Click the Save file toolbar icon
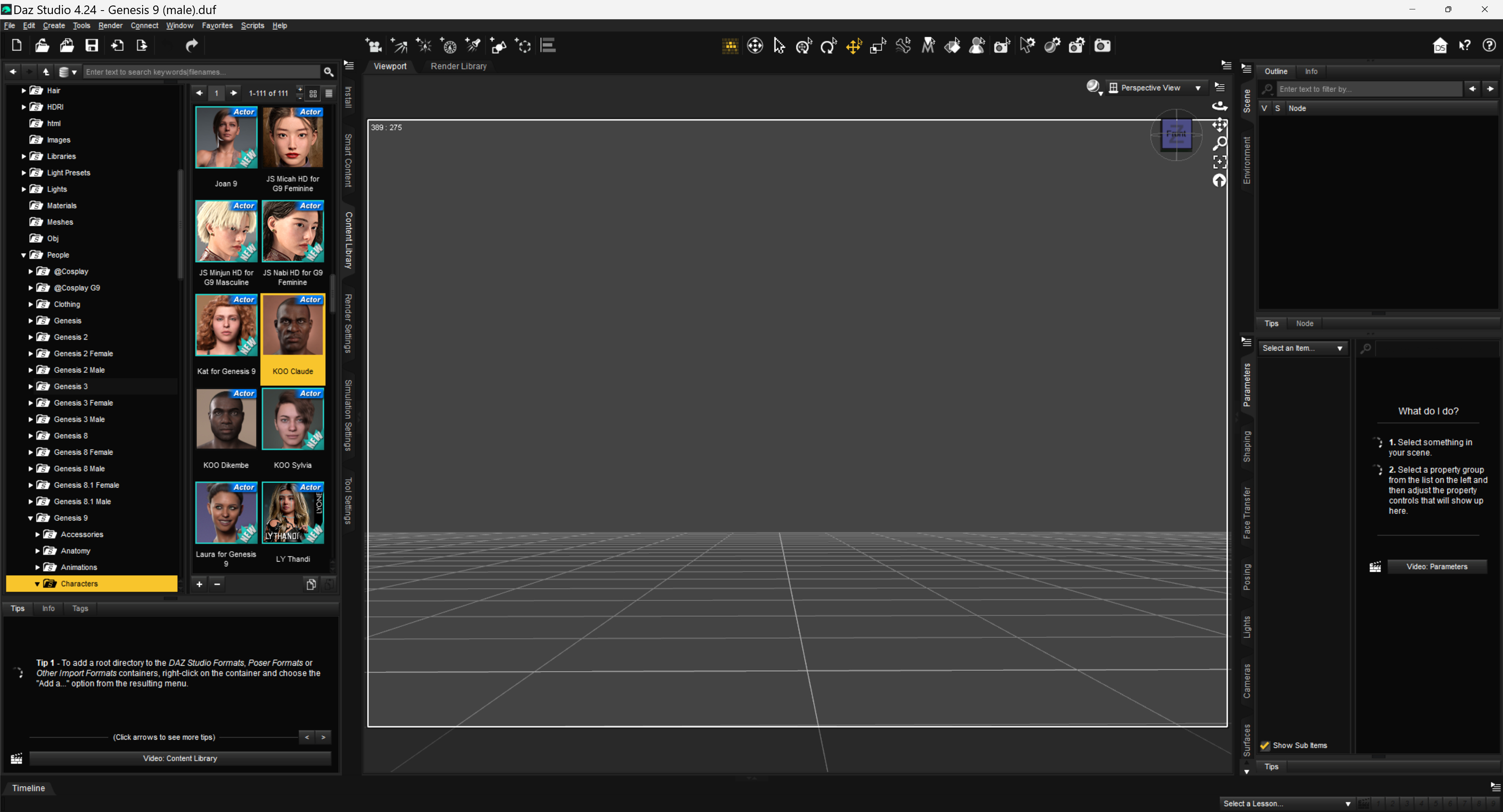Screen dimensions: 1503x812 [92, 46]
